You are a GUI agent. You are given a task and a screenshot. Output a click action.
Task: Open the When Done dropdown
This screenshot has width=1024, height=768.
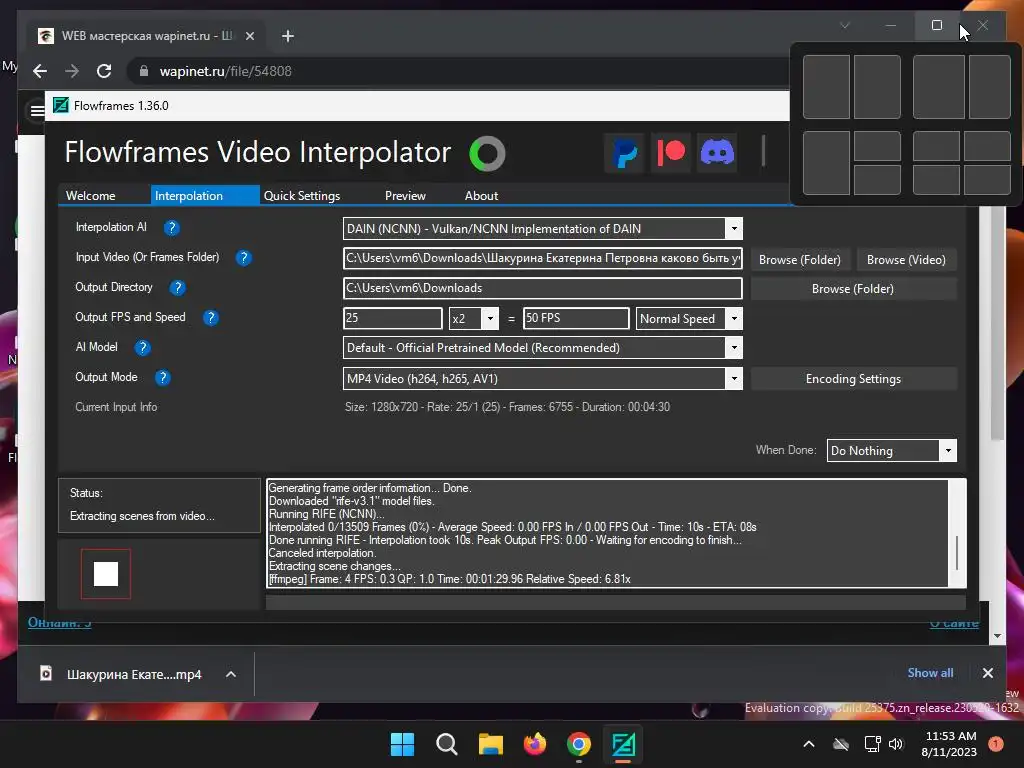point(948,451)
